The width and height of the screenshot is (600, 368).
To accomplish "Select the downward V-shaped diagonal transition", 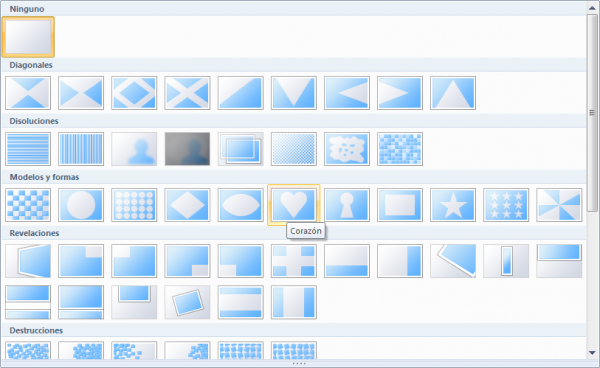I will (294, 93).
